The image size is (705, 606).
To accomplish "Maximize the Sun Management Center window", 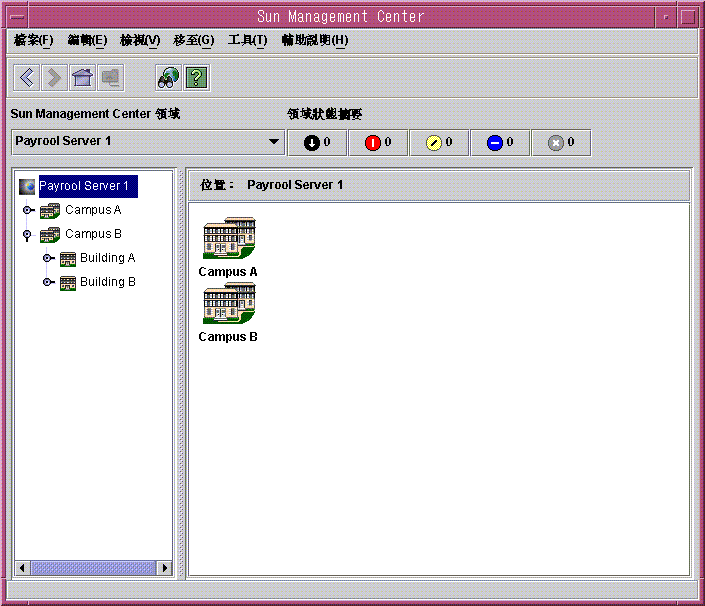I will (x=687, y=17).
